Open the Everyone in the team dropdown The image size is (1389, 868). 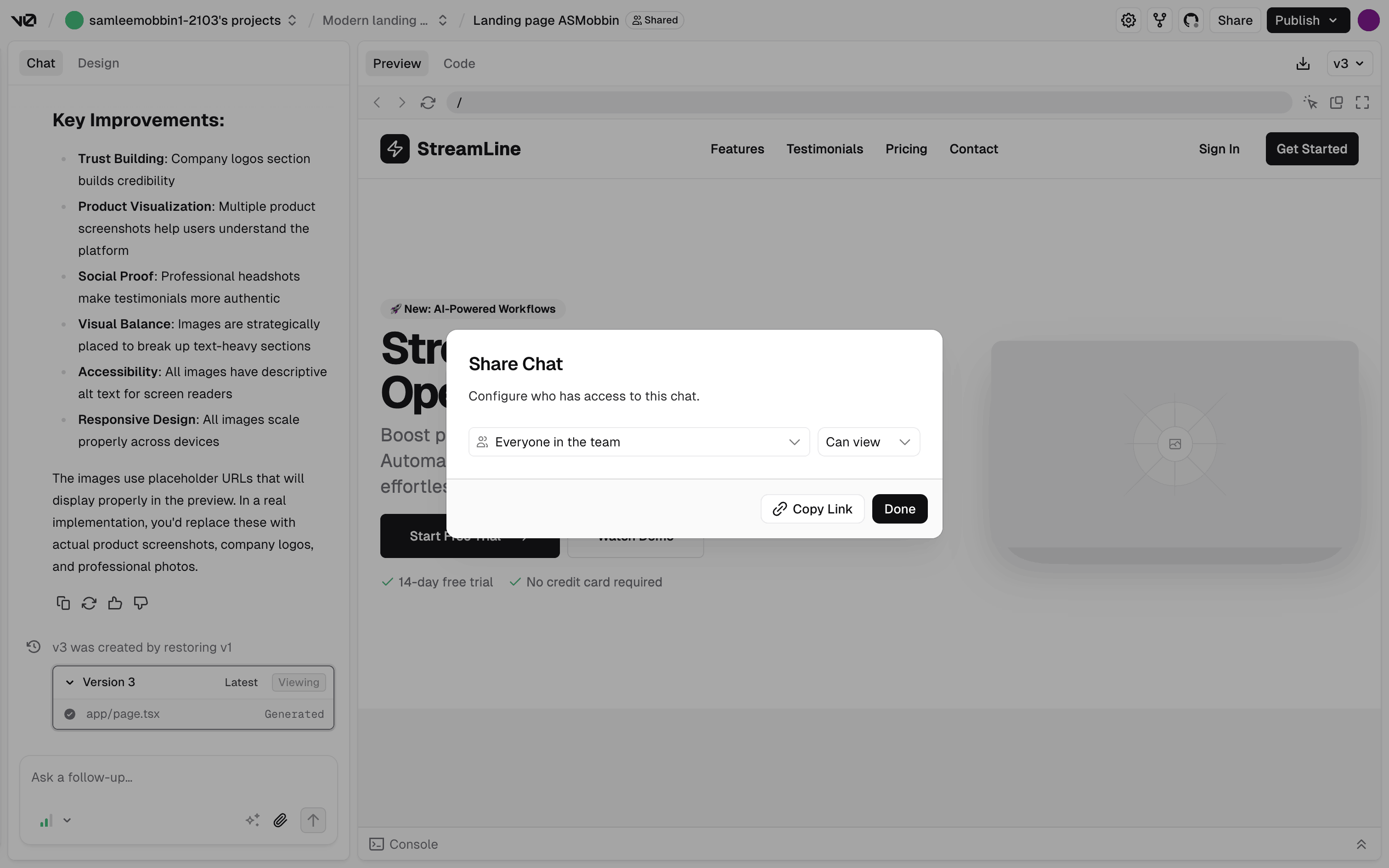pyautogui.click(x=638, y=442)
